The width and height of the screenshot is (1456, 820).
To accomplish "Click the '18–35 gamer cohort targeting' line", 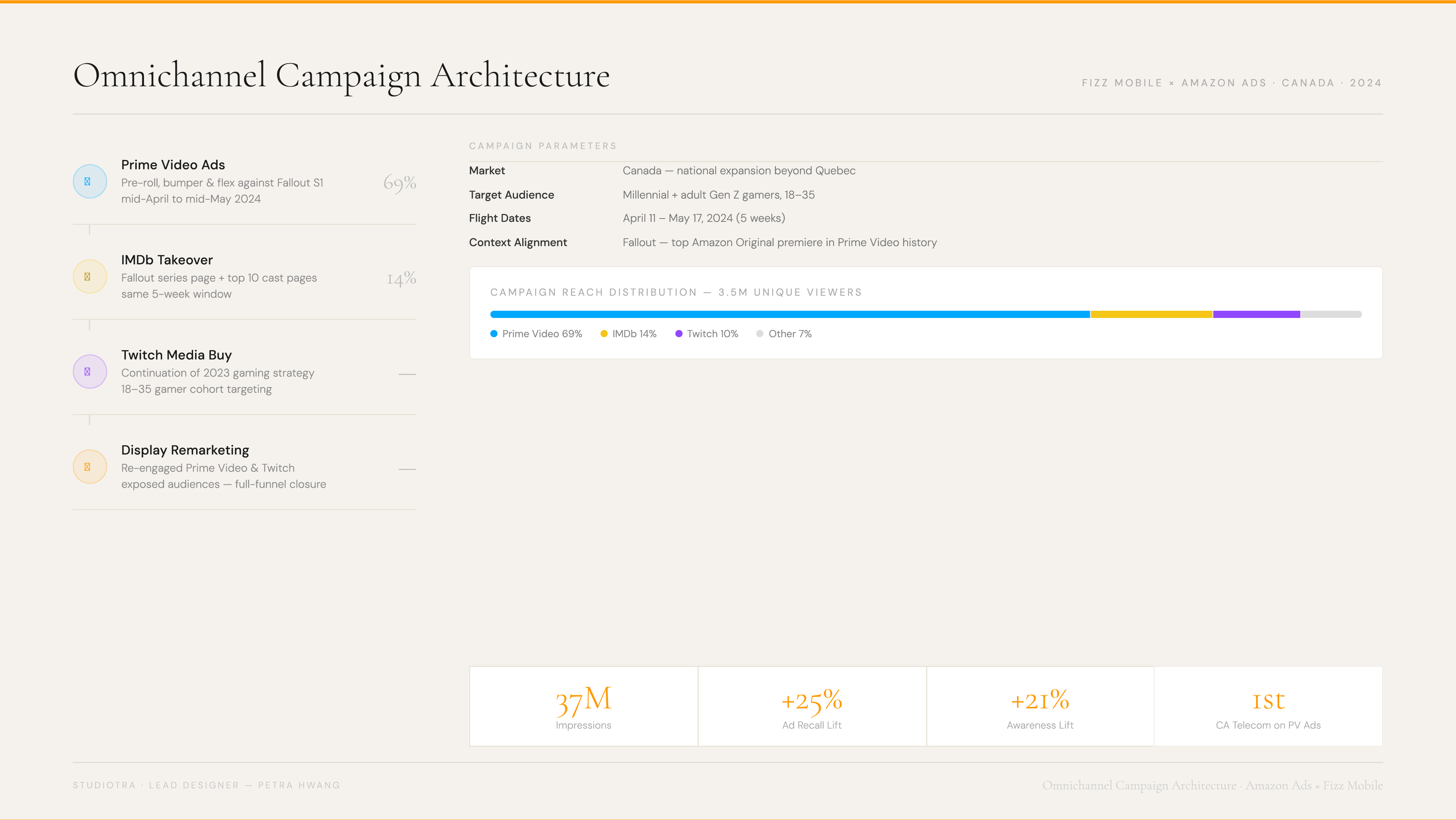I will [x=196, y=389].
